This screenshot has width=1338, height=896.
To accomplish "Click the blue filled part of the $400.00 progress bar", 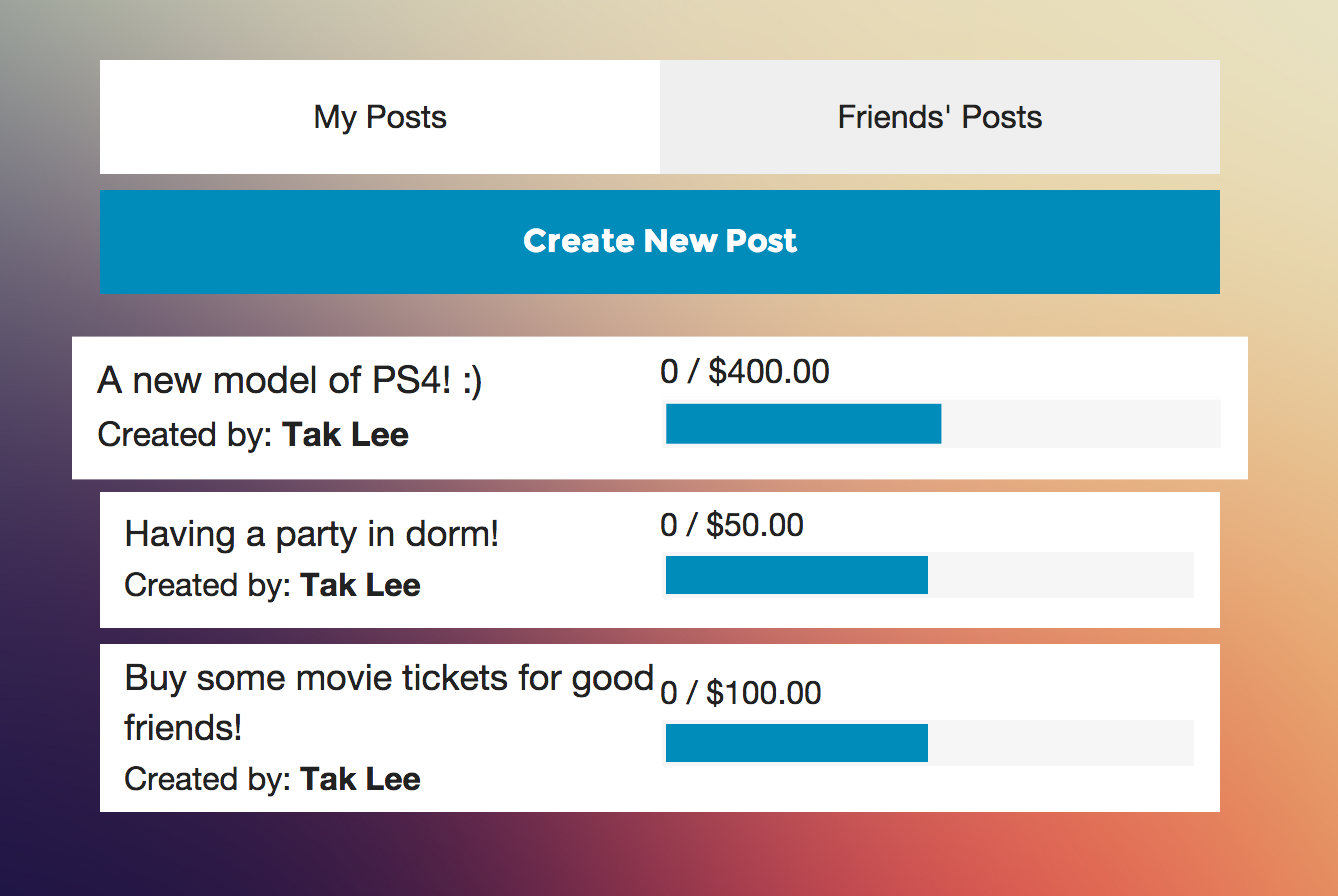I will coord(803,424).
